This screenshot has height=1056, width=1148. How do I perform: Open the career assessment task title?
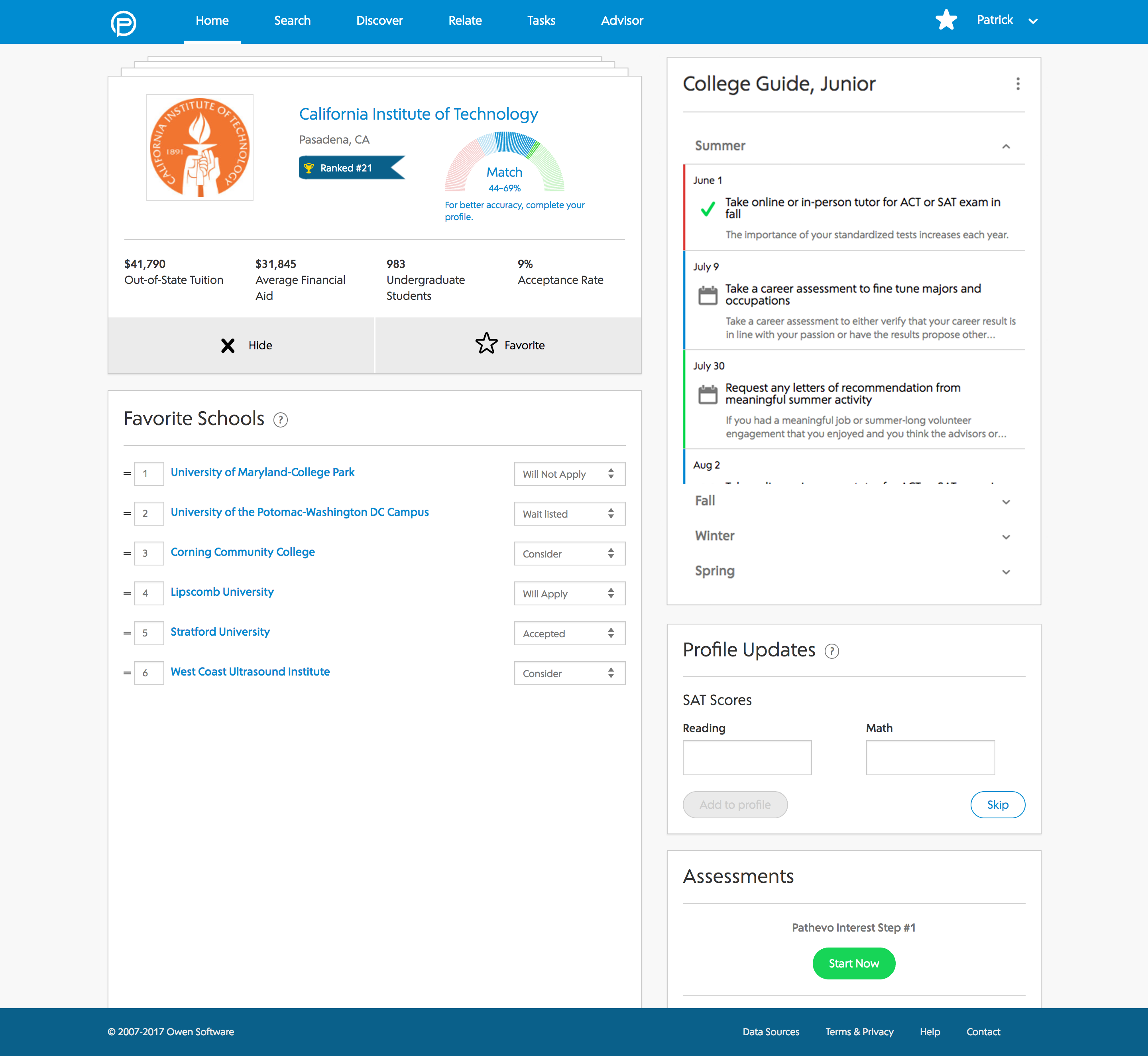[853, 294]
